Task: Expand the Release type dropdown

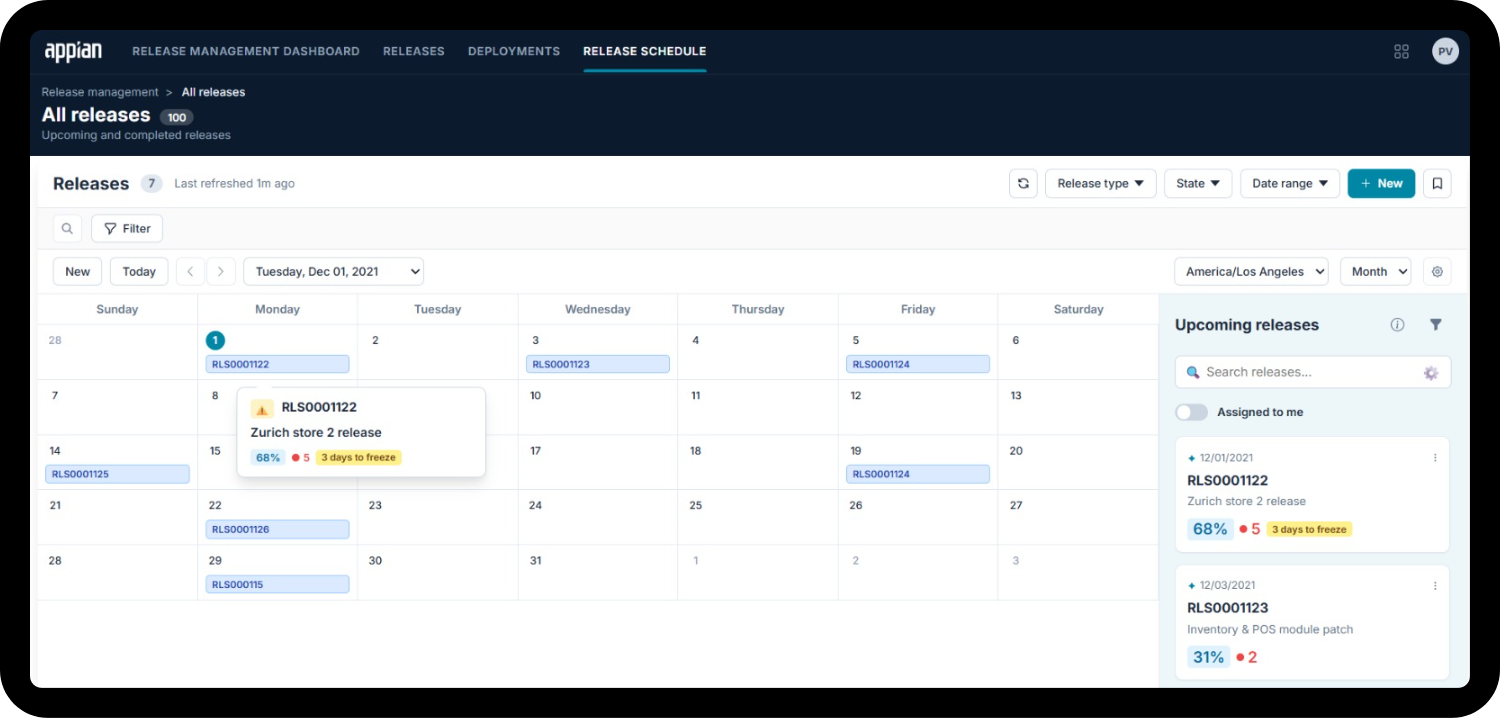Action: pos(1101,183)
